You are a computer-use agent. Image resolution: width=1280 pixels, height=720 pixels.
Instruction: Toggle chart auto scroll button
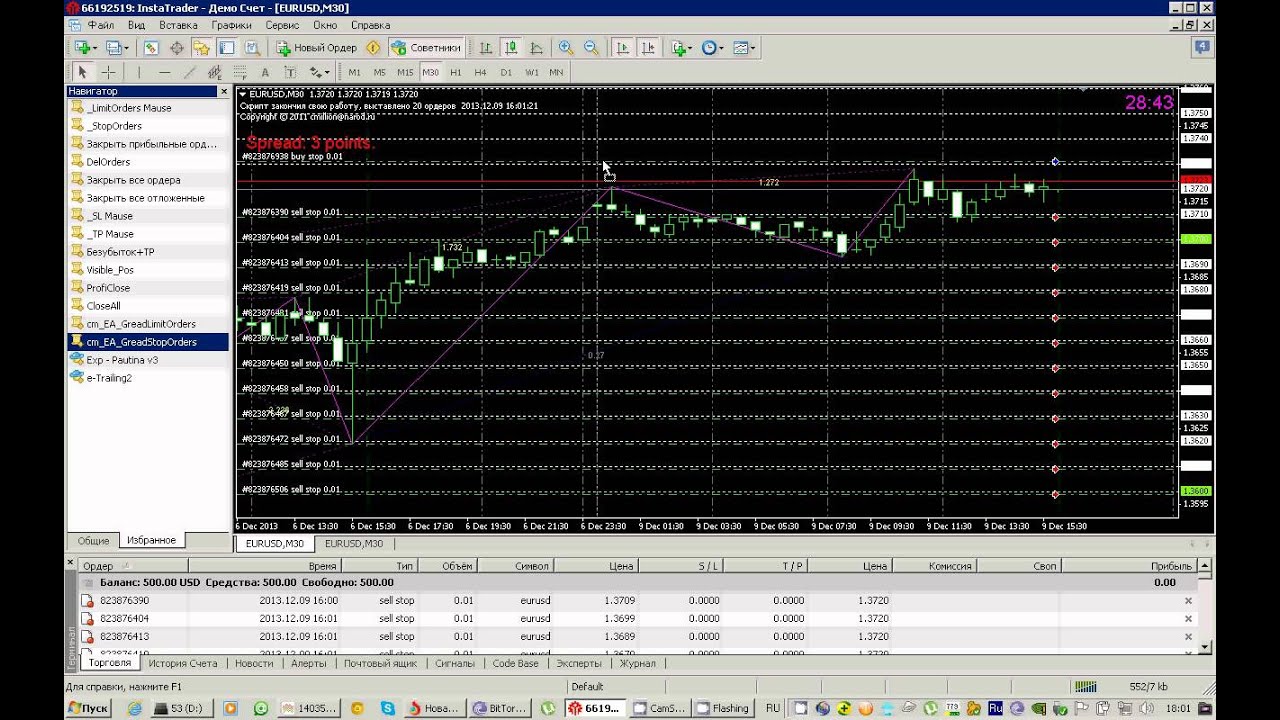pos(623,47)
